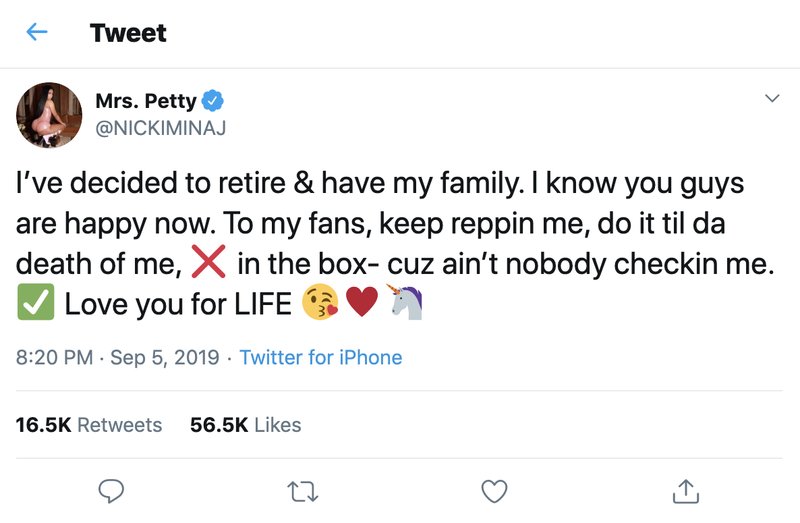Image resolution: width=800 pixels, height=523 pixels.
Task: Click the red cross mark emoji
Action: click(x=206, y=262)
